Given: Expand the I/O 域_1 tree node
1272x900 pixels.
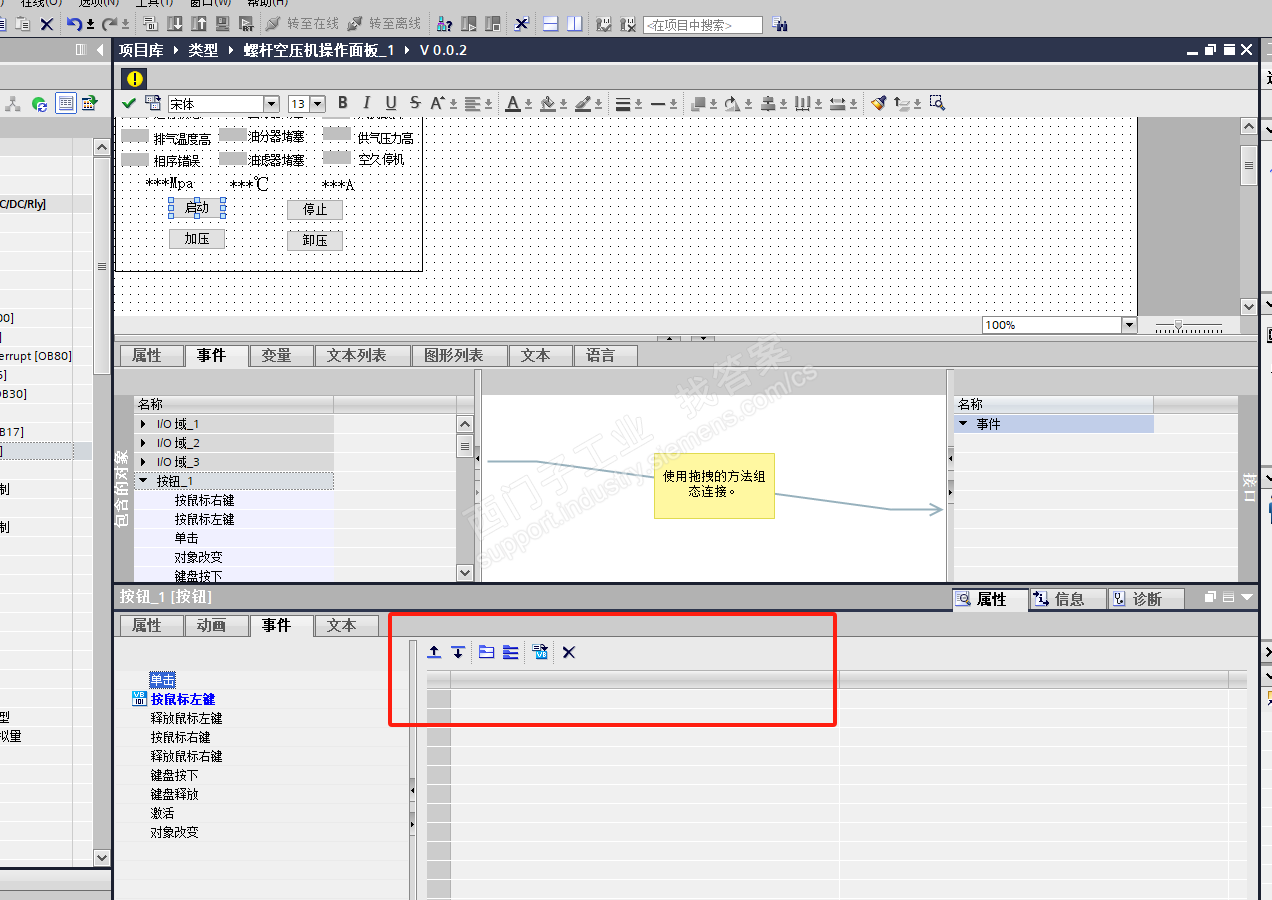Looking at the screenshot, I should pos(144,424).
